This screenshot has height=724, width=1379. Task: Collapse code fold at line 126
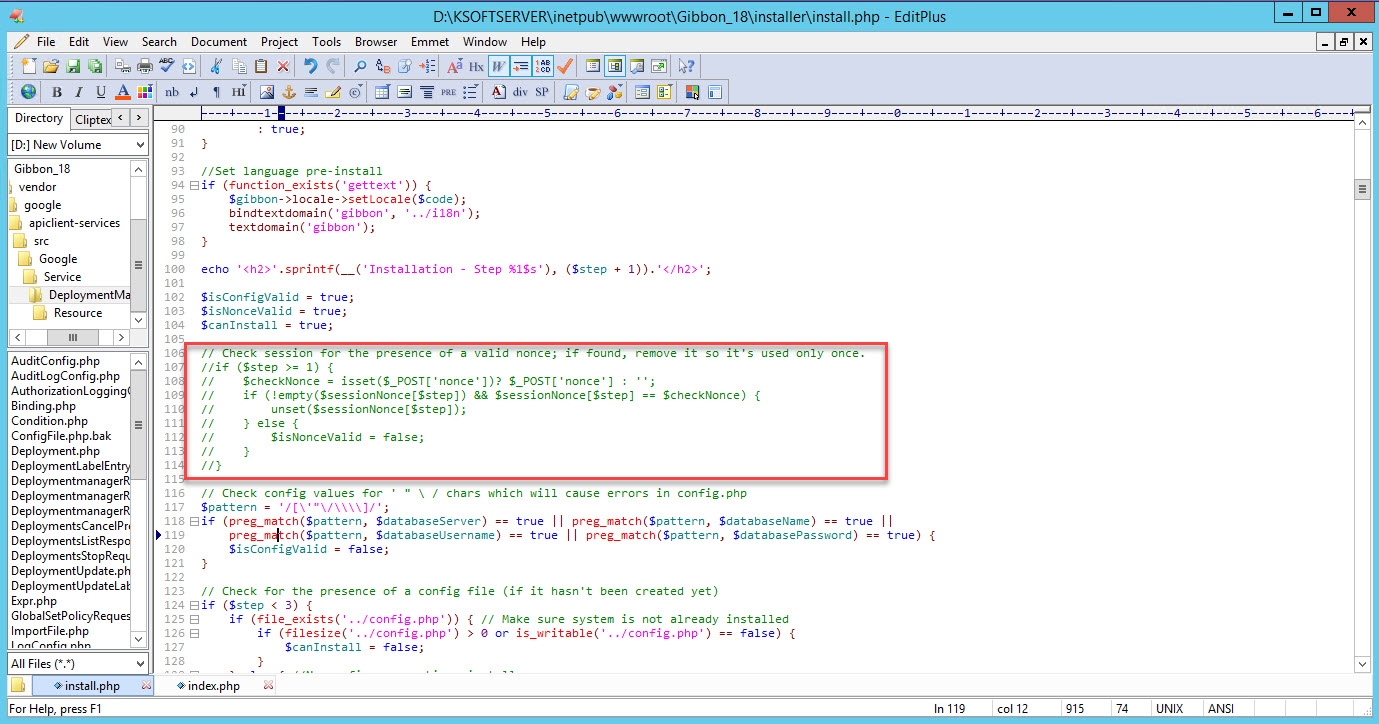[x=194, y=634]
